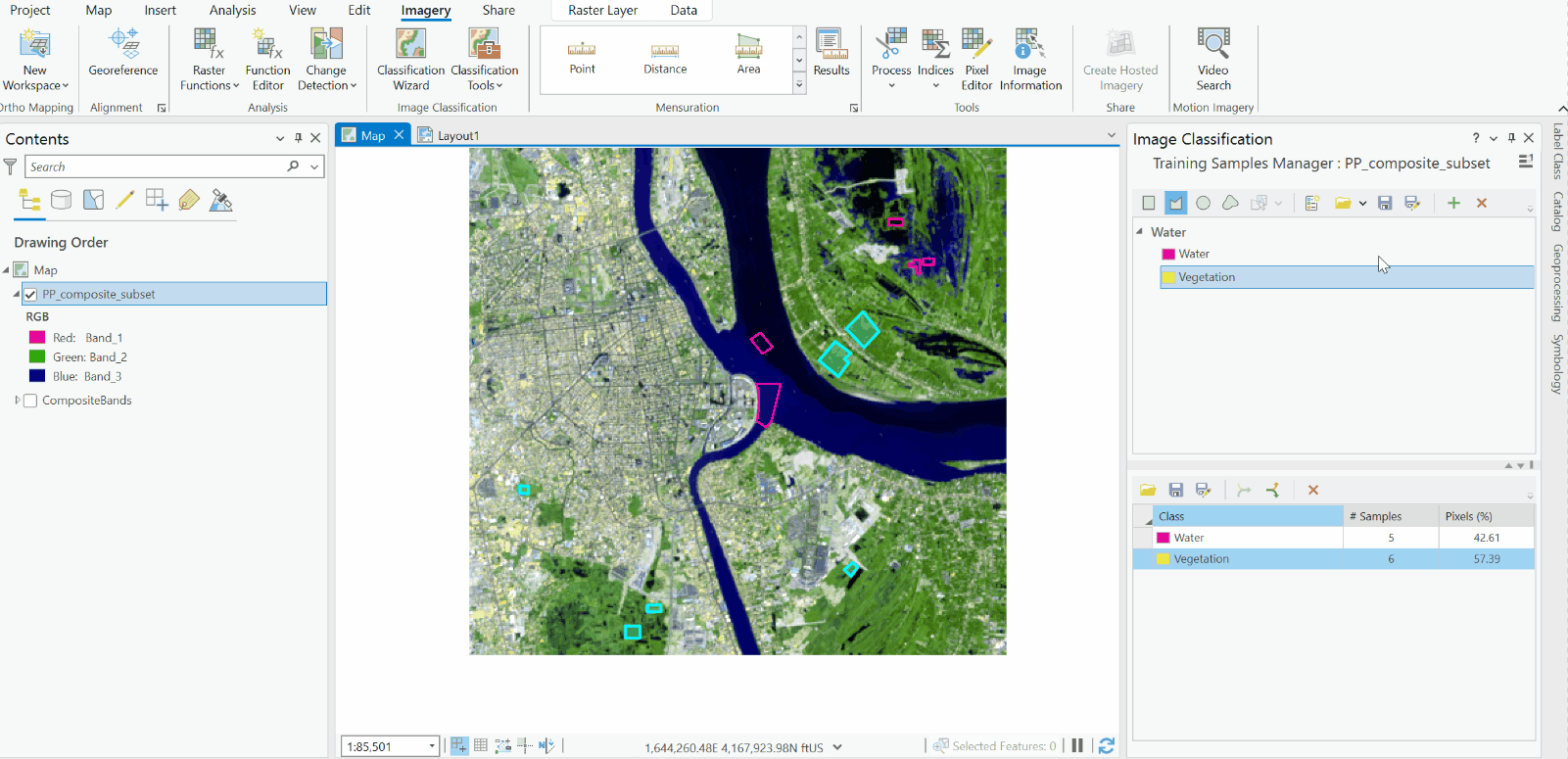Open the Classification Tools dropdown
The height and width of the screenshot is (759, 1568).
485,77
